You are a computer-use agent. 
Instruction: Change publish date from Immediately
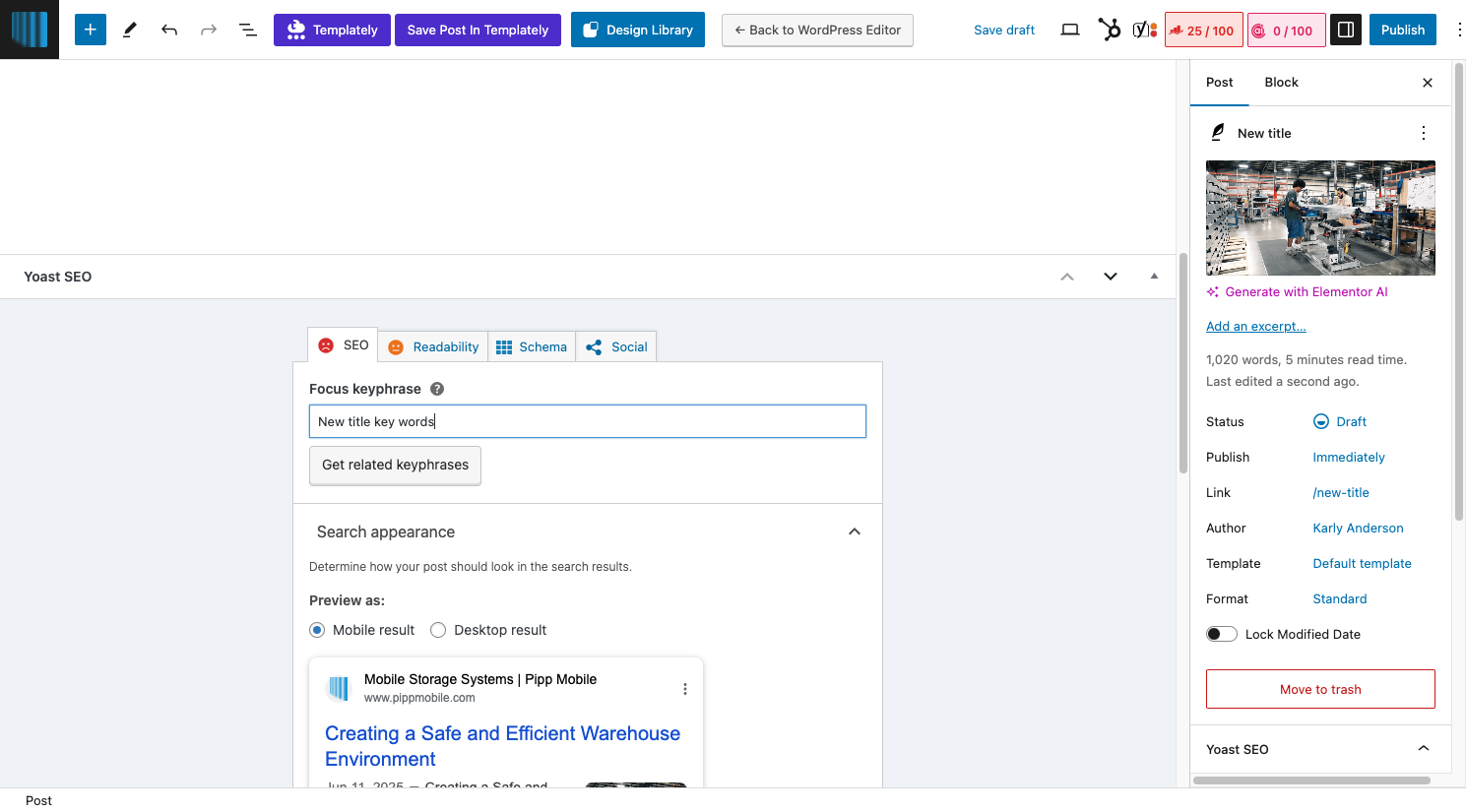pos(1349,457)
